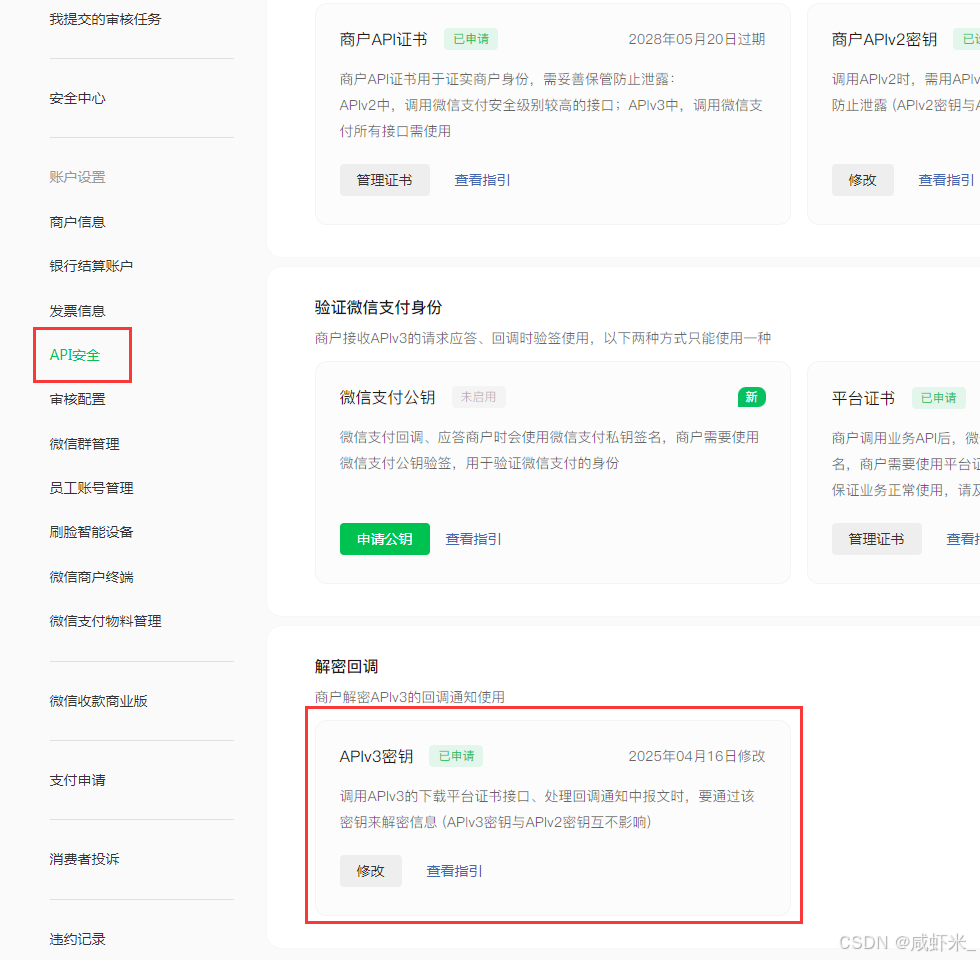
Task: Open 查看指引 link for 商户API证书
Action: click(482, 180)
